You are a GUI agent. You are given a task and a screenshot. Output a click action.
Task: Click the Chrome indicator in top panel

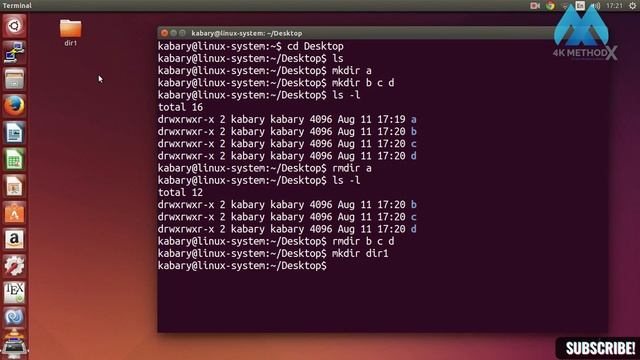[x=550, y=6]
